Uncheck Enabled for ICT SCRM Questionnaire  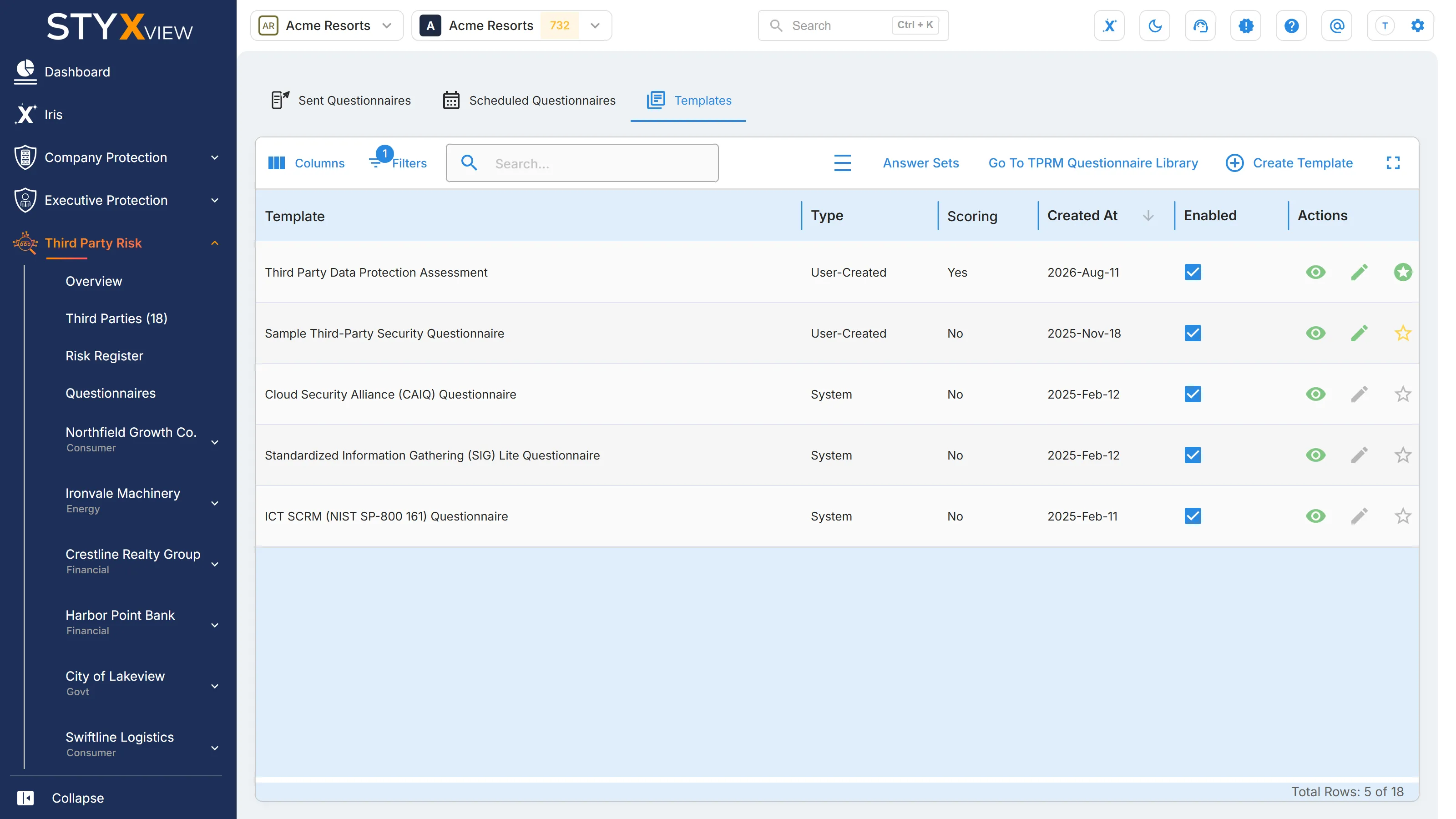point(1193,516)
